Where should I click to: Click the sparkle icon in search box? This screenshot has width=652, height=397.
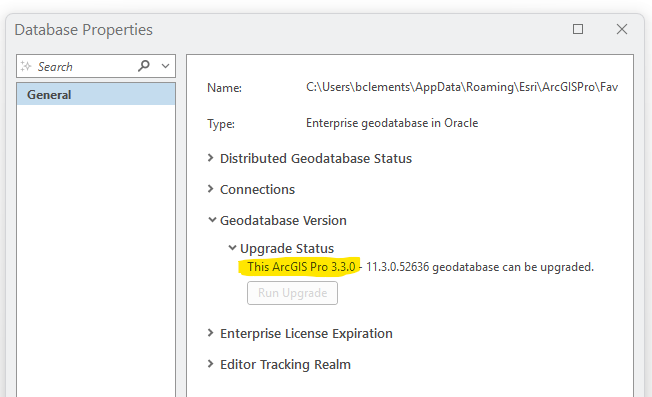tap(26, 66)
